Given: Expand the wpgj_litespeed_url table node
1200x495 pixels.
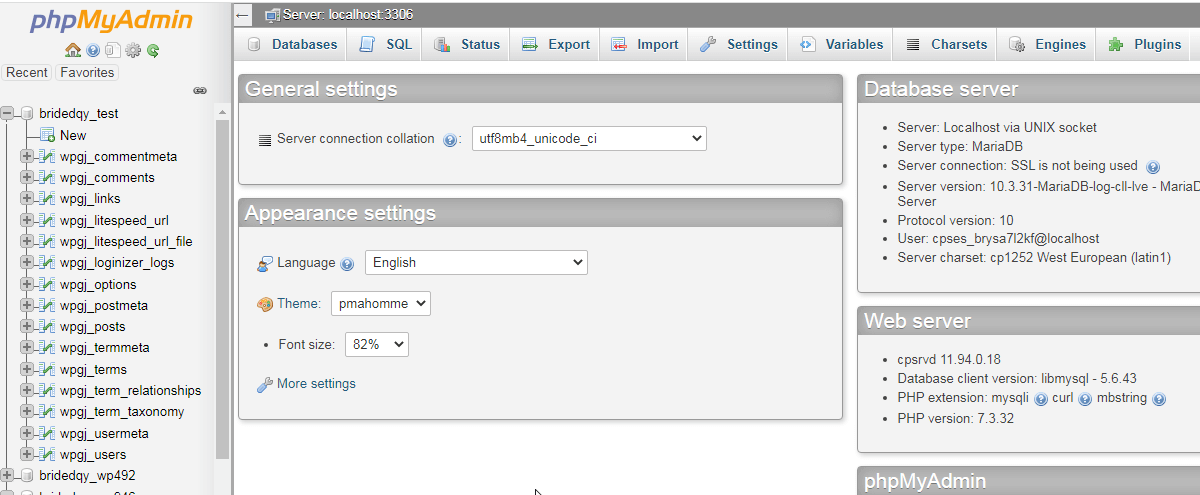Looking at the screenshot, I should 27,220.
